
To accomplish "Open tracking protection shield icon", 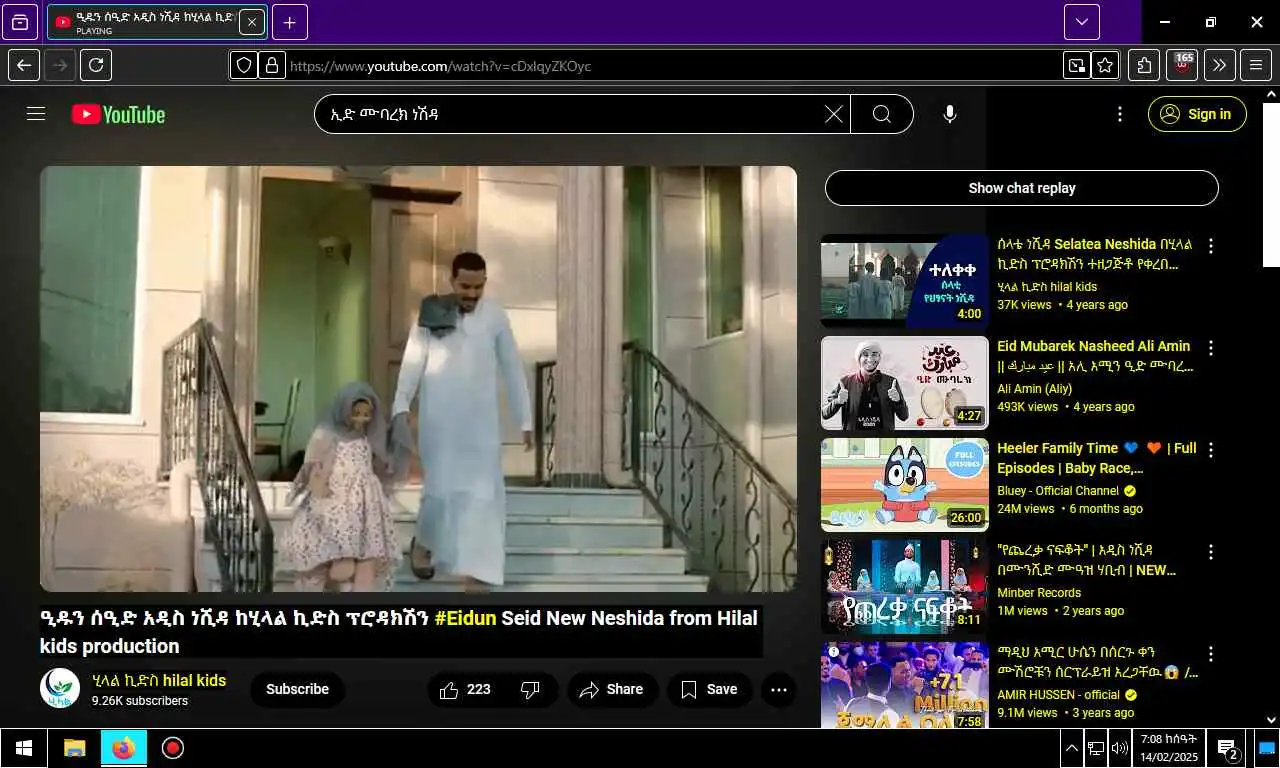I will (244, 66).
